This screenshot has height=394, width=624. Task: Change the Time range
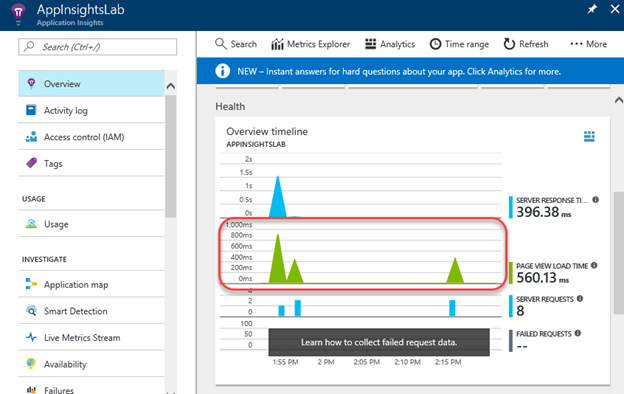[x=459, y=44]
